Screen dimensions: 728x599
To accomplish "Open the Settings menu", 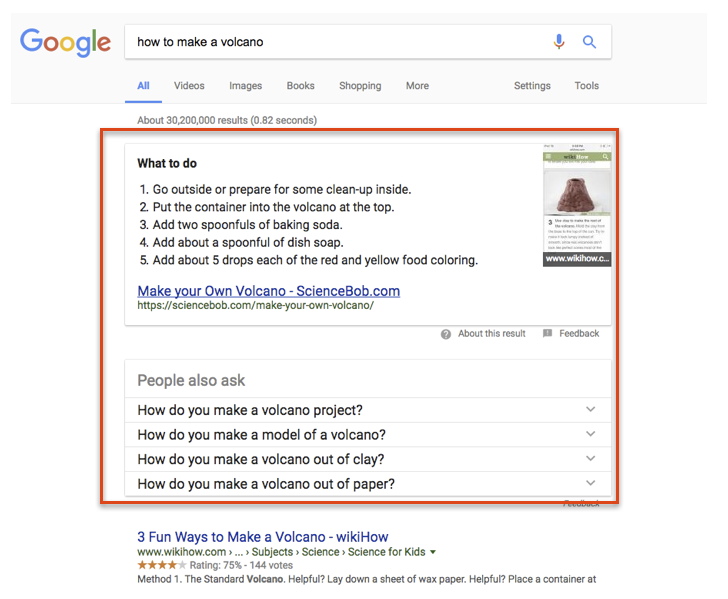I will (x=532, y=86).
